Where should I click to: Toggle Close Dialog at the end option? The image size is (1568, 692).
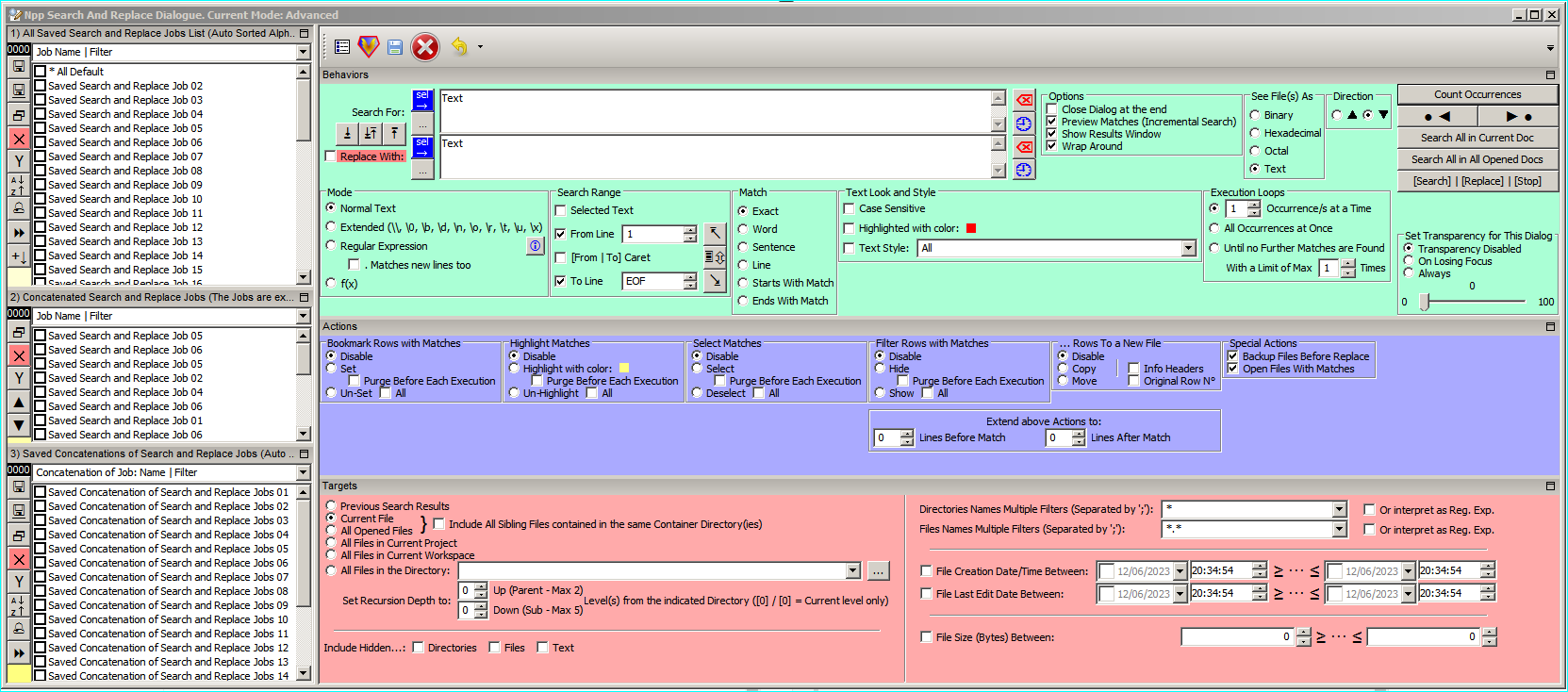click(x=1051, y=109)
